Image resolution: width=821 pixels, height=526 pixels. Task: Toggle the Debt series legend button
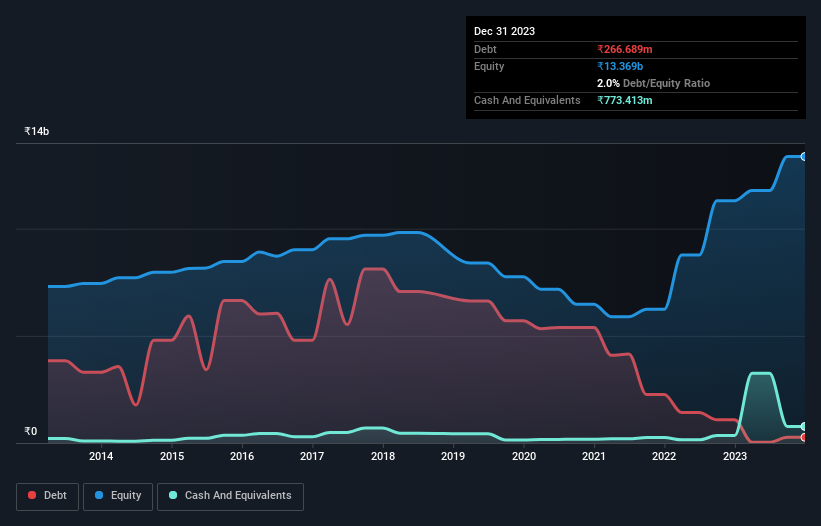tap(48, 496)
